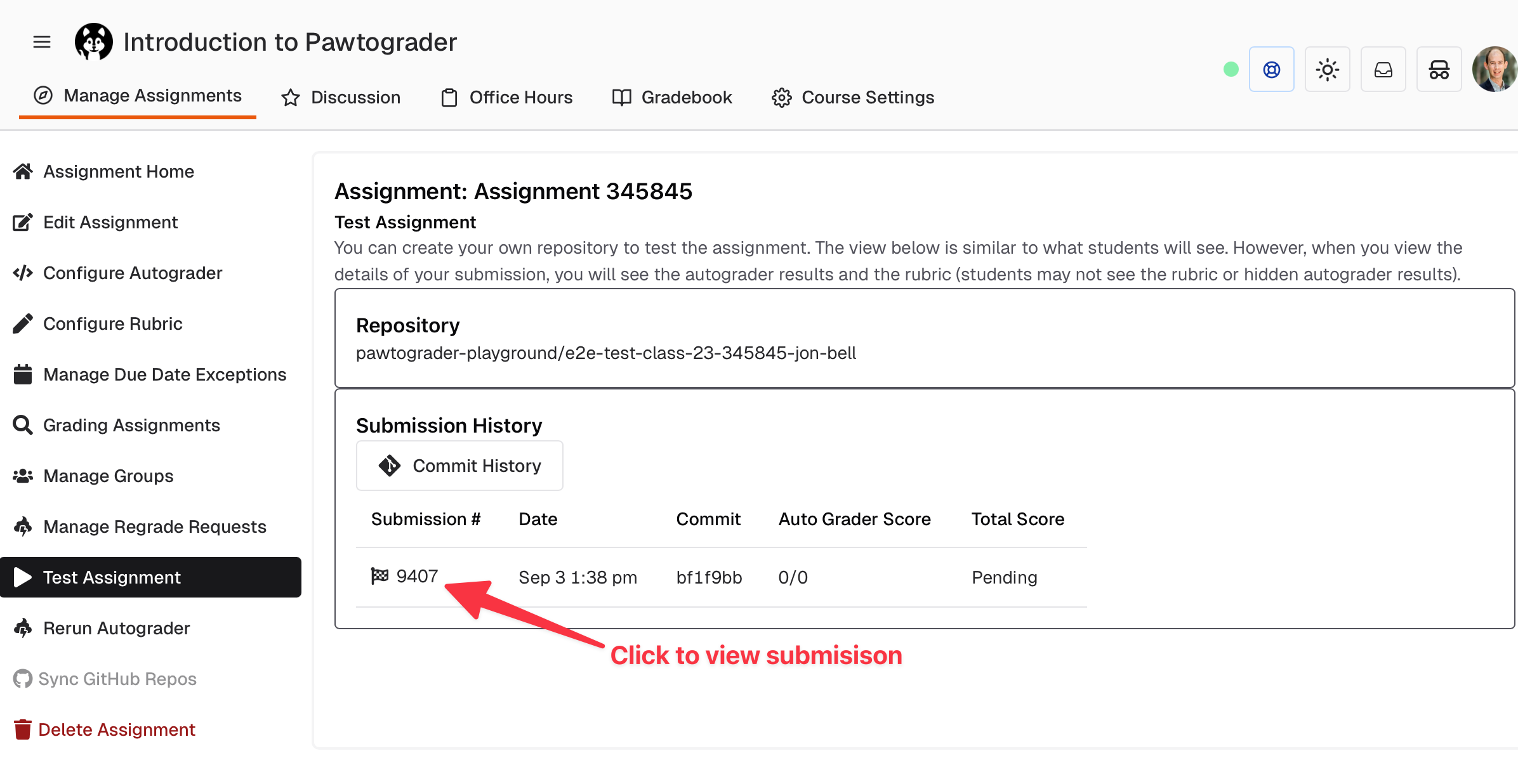This screenshot has width=1518, height=784.
Task: Switch to the Gradebook tab
Action: tap(671, 97)
